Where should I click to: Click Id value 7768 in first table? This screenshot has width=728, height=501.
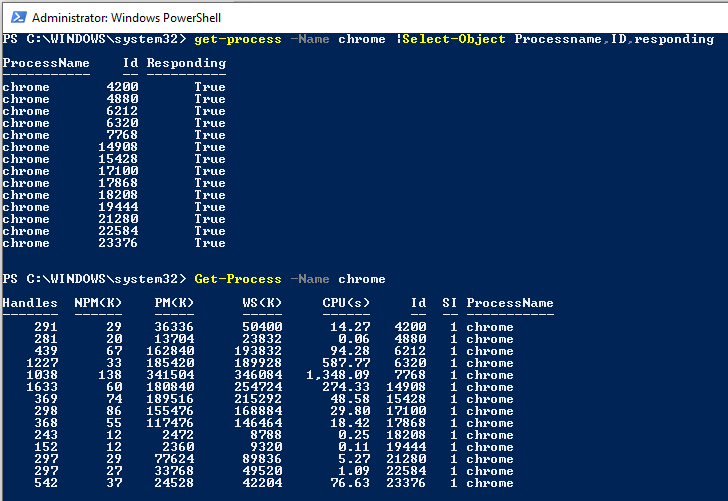click(122, 135)
